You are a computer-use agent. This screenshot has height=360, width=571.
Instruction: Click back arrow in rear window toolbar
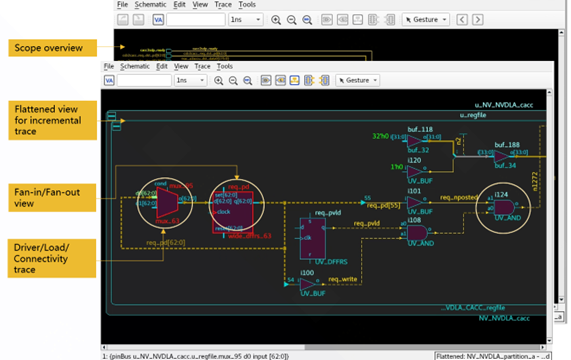point(462,19)
